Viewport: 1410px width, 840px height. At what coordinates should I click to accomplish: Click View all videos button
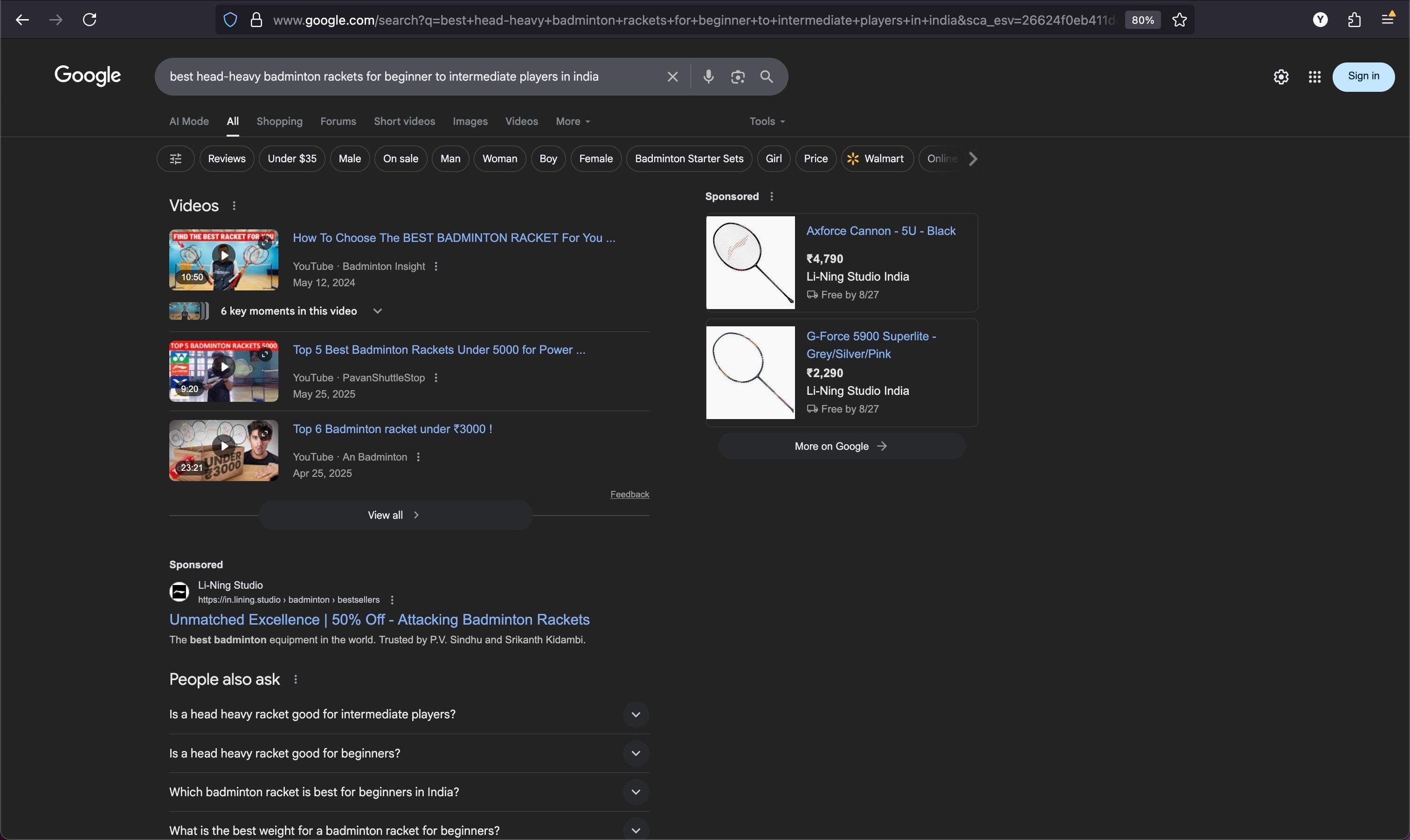pos(395,516)
